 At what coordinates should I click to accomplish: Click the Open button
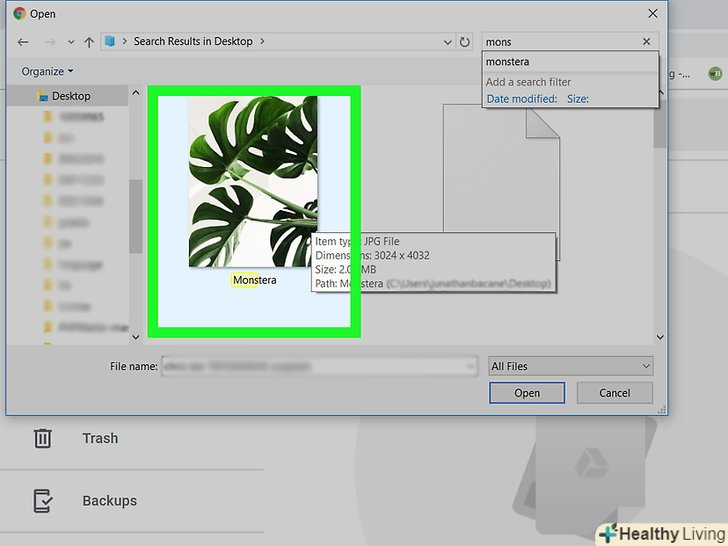(x=527, y=393)
